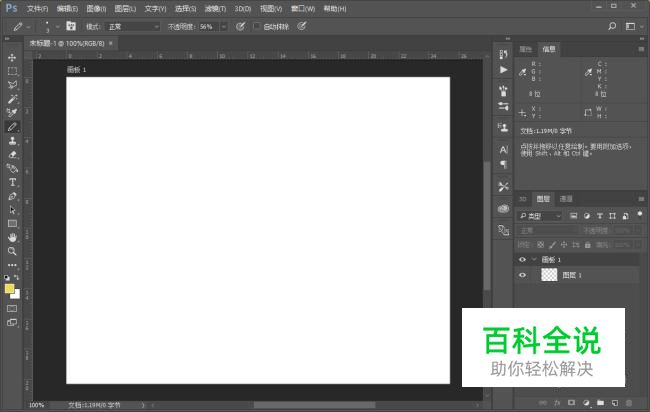
Task: Open the Character panel icon
Action: pyautogui.click(x=503, y=149)
